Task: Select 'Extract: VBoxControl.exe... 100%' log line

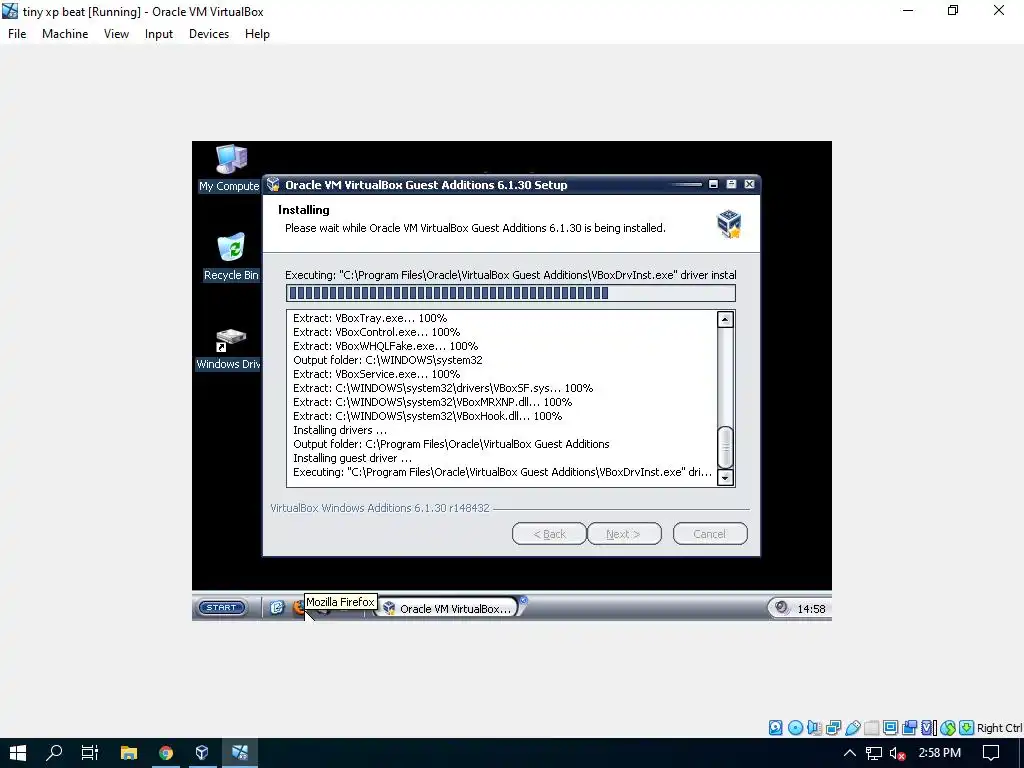Action: (376, 332)
